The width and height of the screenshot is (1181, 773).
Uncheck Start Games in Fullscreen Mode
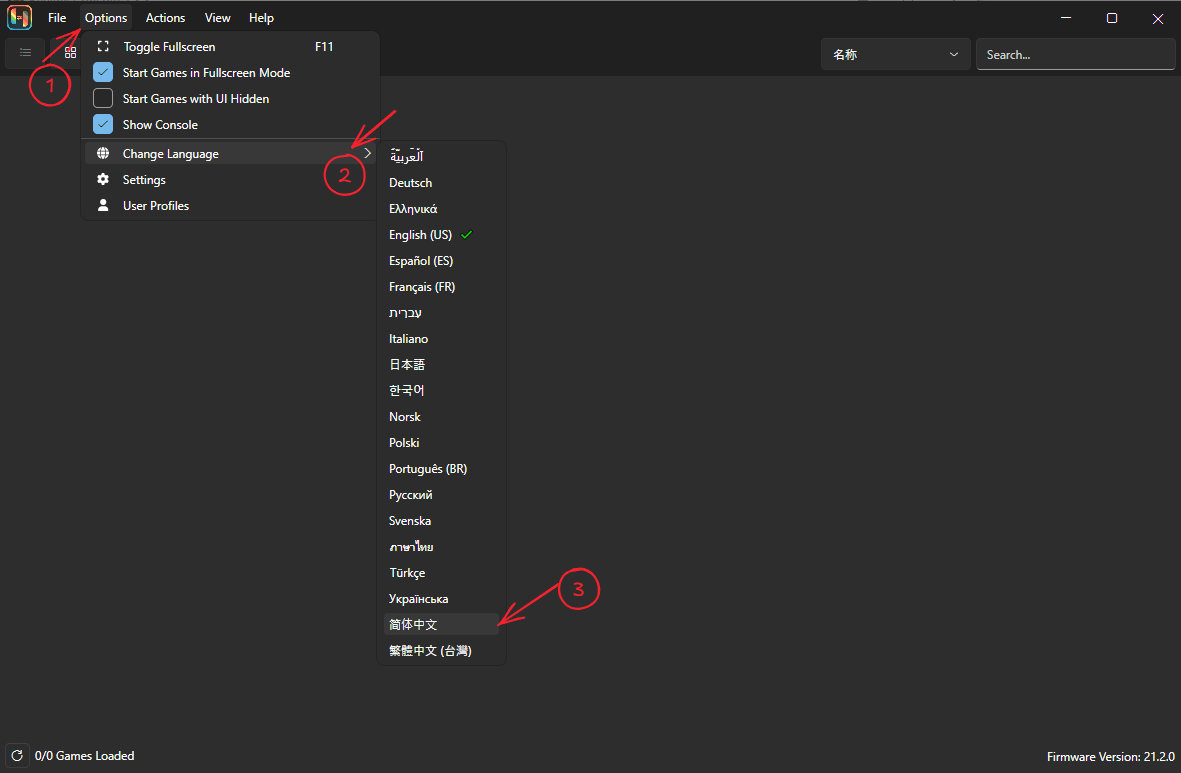[103, 73]
